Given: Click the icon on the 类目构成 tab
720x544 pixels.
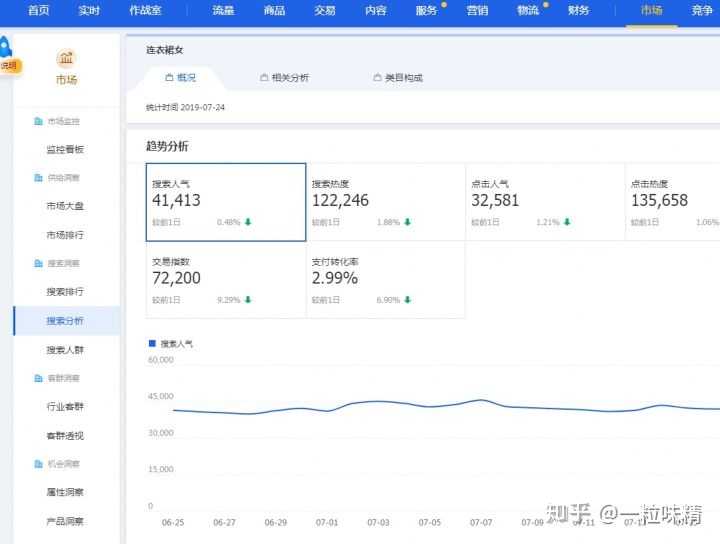Looking at the screenshot, I should click(x=376, y=77).
